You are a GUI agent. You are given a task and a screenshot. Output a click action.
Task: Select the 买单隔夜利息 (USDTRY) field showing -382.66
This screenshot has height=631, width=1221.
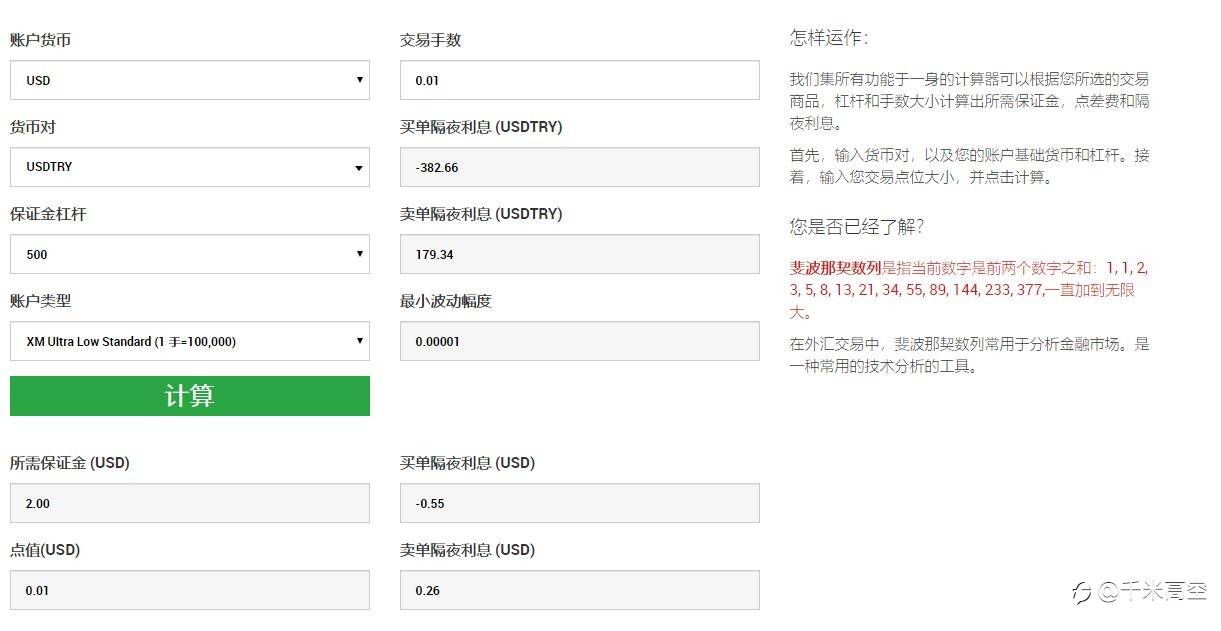click(x=580, y=167)
